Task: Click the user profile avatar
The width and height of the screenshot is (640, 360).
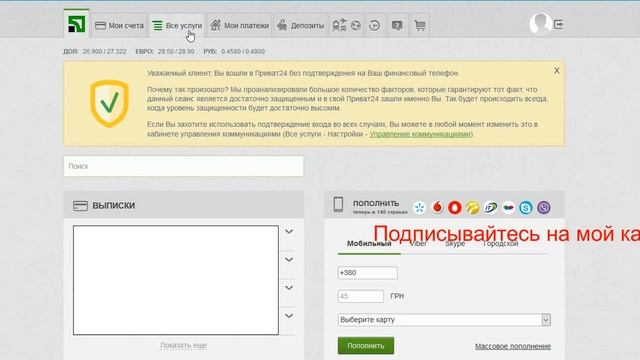Action: (540, 24)
